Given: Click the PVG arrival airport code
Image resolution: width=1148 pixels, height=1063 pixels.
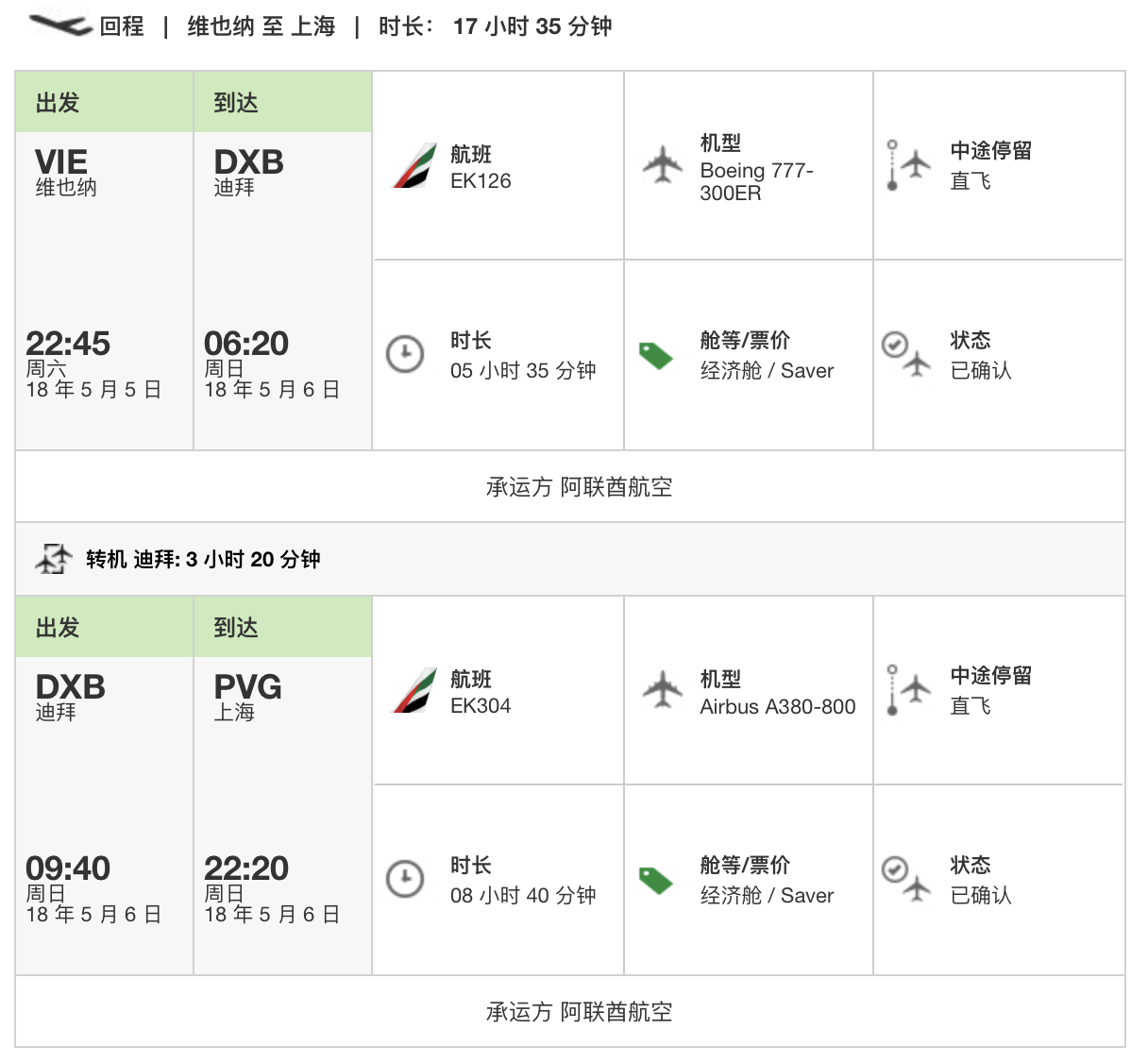Looking at the screenshot, I should [248, 686].
